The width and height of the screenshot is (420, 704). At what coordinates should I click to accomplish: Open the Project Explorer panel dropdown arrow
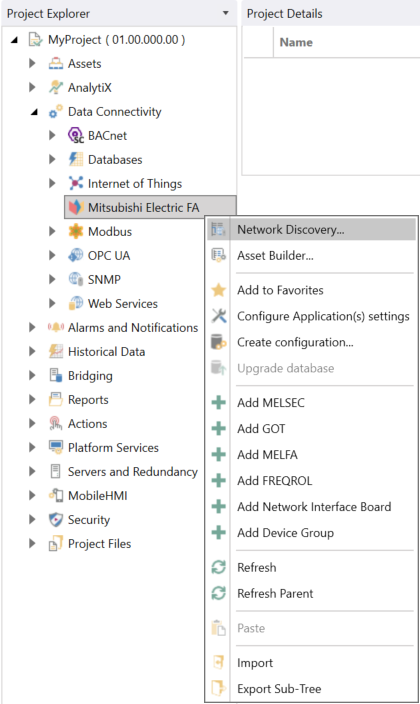click(226, 13)
